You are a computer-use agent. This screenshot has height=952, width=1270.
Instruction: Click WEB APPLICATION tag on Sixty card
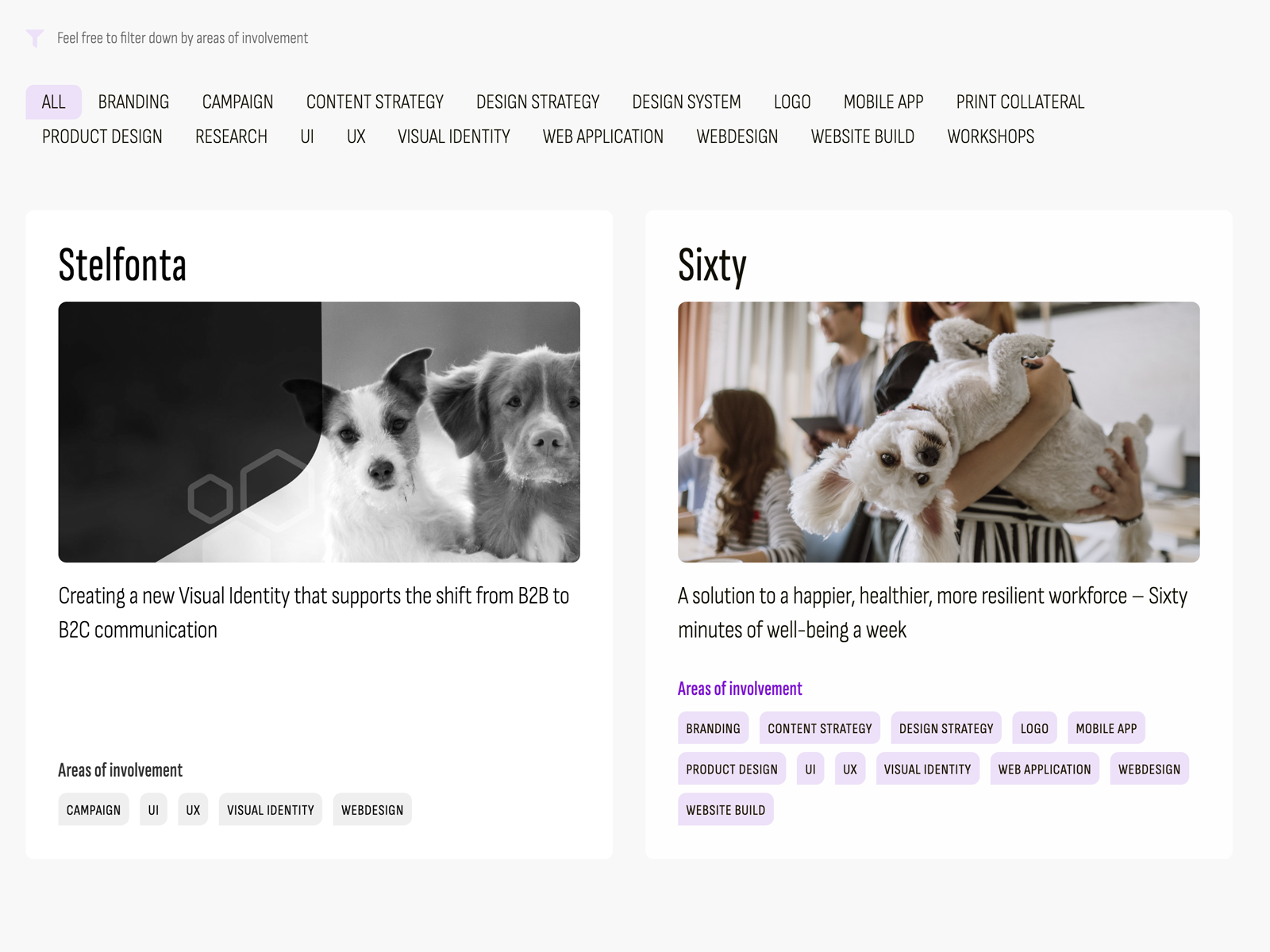pos(1045,769)
